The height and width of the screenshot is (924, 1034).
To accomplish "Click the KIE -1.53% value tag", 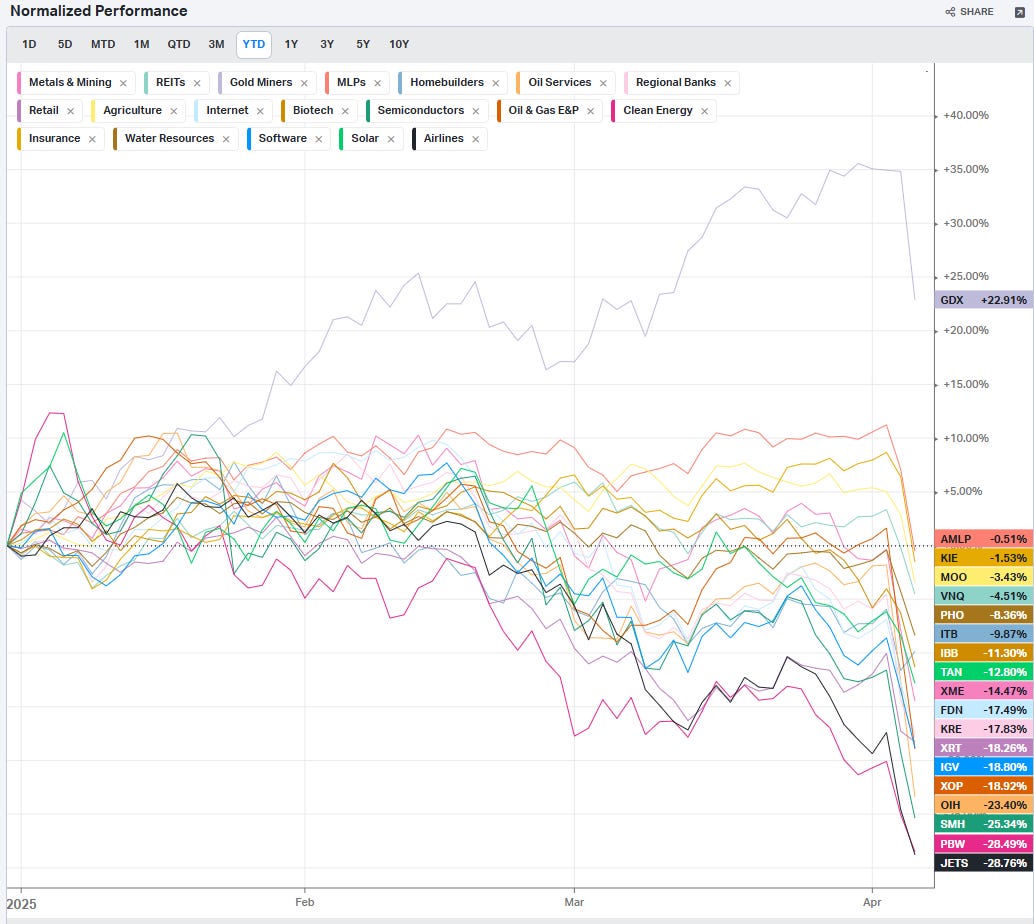I will point(983,558).
